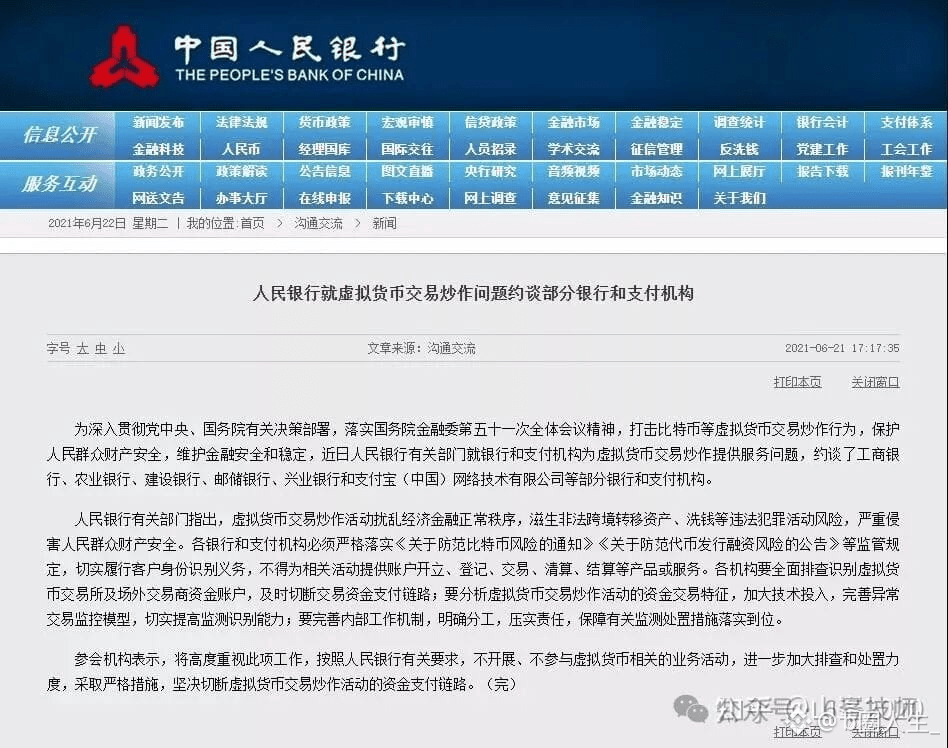Click the 打印本页 print link
This screenshot has height=748, width=948.
[x=798, y=382]
